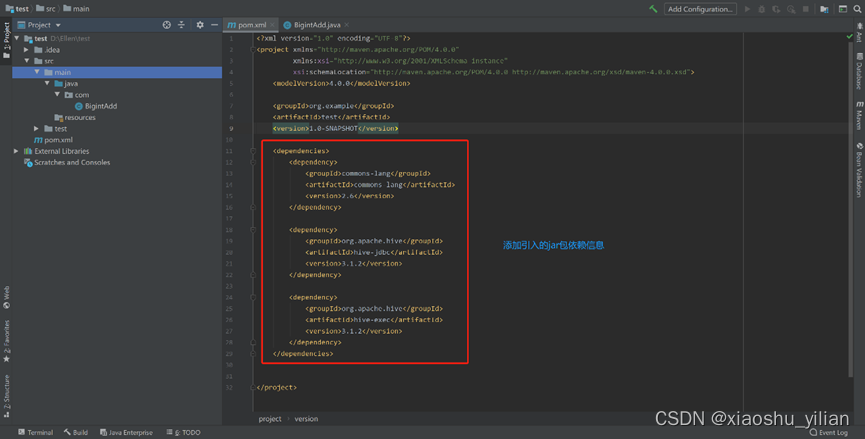Open the Structure tool window side tab
Screen dimensions: 865x439
click(x=6, y=396)
